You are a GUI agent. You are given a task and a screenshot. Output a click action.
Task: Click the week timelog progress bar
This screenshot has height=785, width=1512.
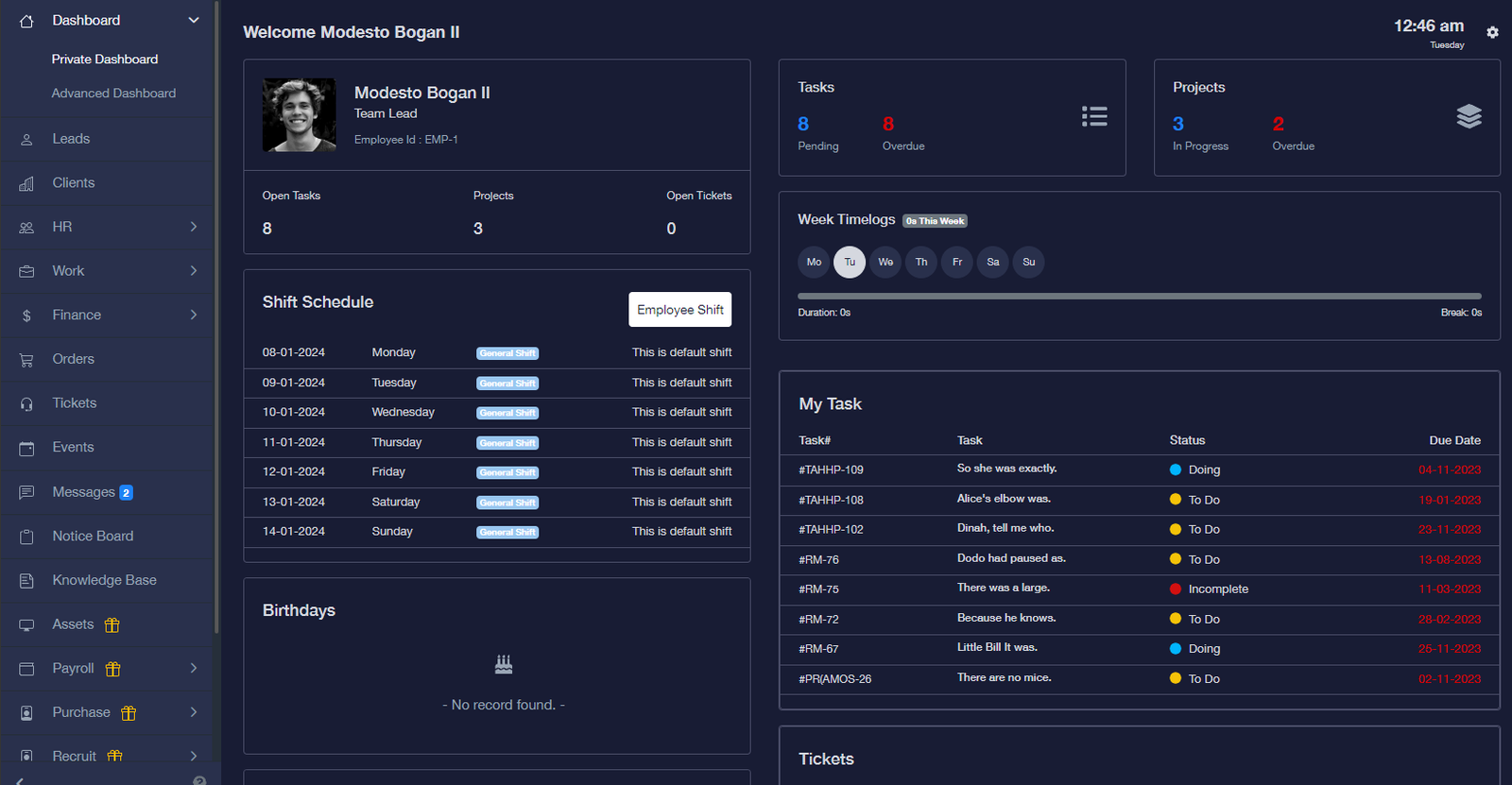click(1140, 297)
